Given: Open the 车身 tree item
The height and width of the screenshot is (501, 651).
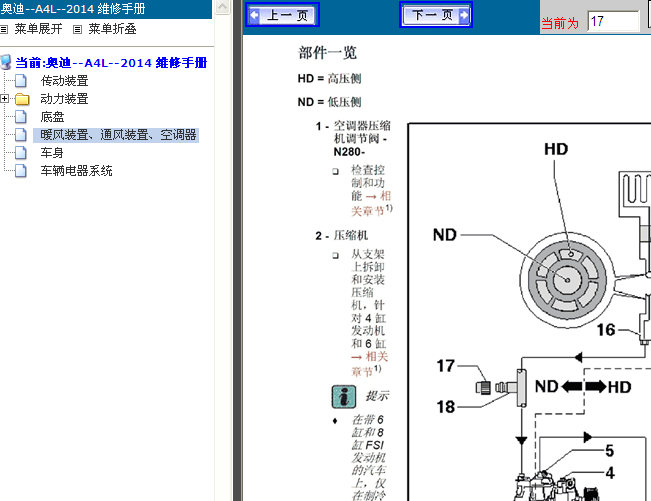Looking at the screenshot, I should [52, 153].
